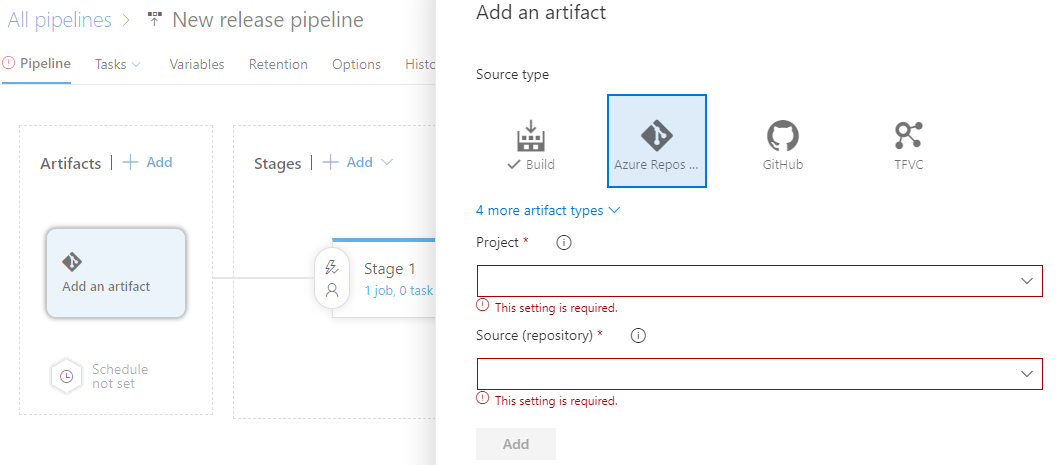
Task: Switch to the Variables tab
Action: pos(196,64)
